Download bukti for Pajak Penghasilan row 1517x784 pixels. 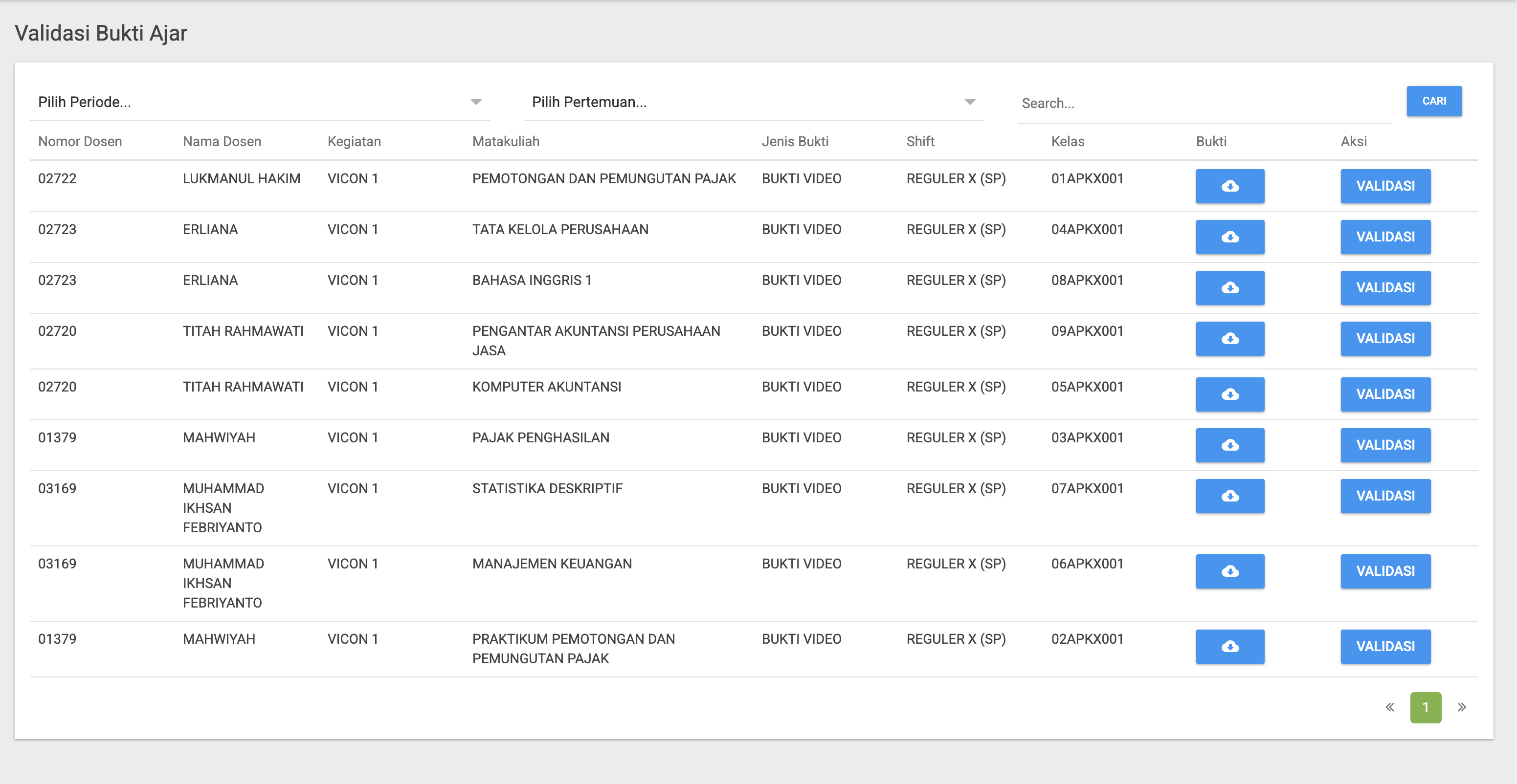point(1229,445)
